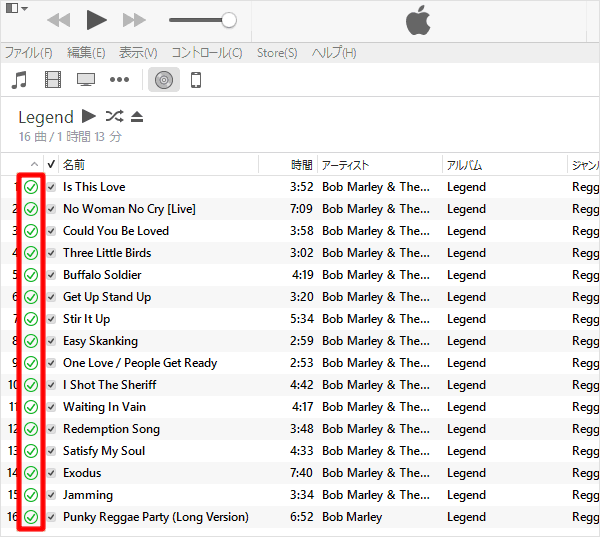Uncheck the Is This Love checkbox
Screen dimensions: 600x537
51,187
